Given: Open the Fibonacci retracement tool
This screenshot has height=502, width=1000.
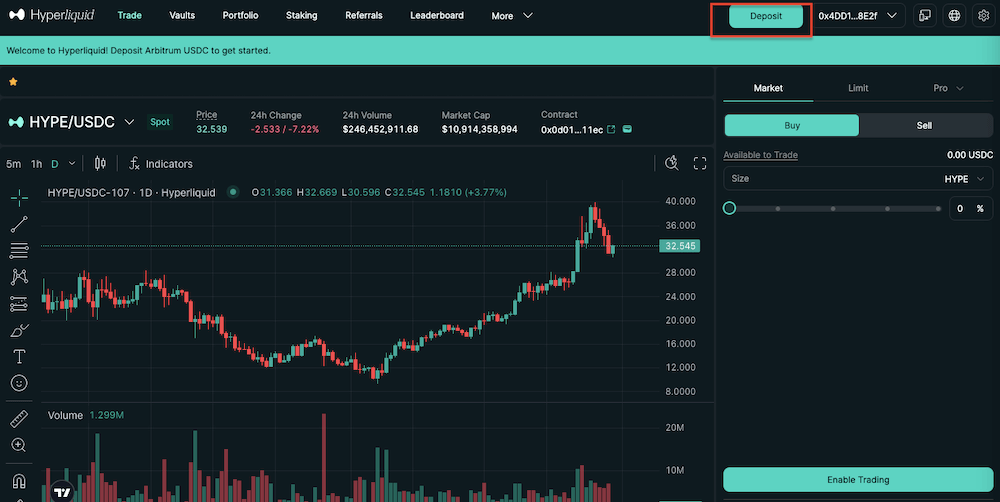Looking at the screenshot, I should 19,250.
